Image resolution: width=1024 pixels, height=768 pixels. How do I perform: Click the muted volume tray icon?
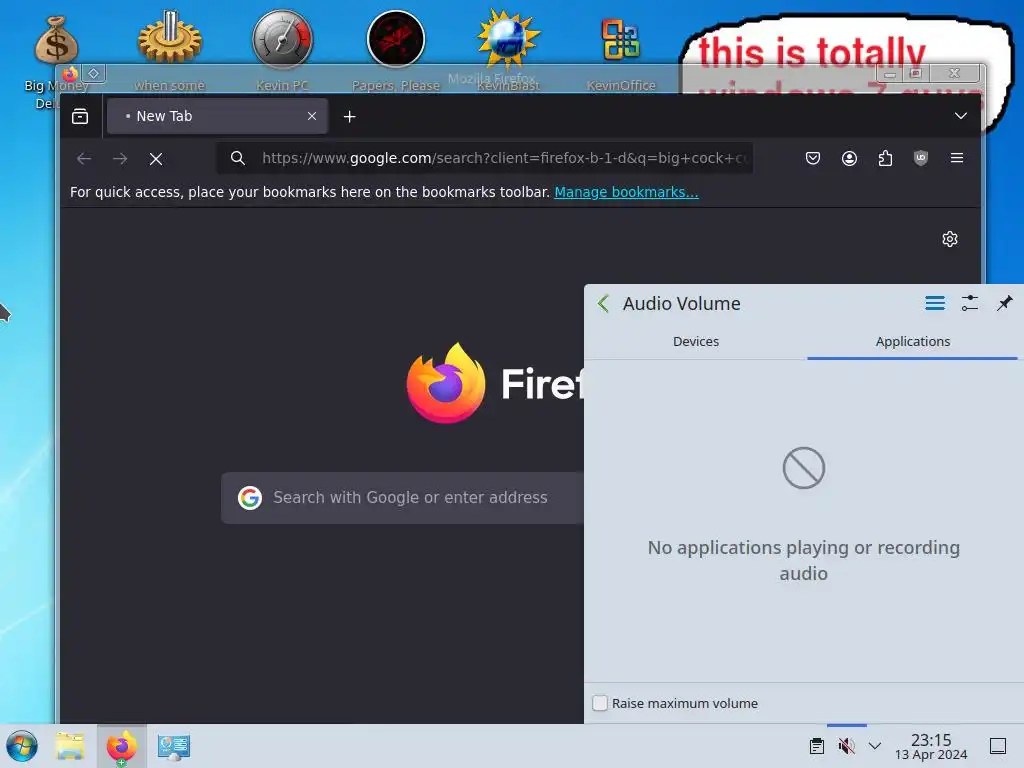pos(846,746)
